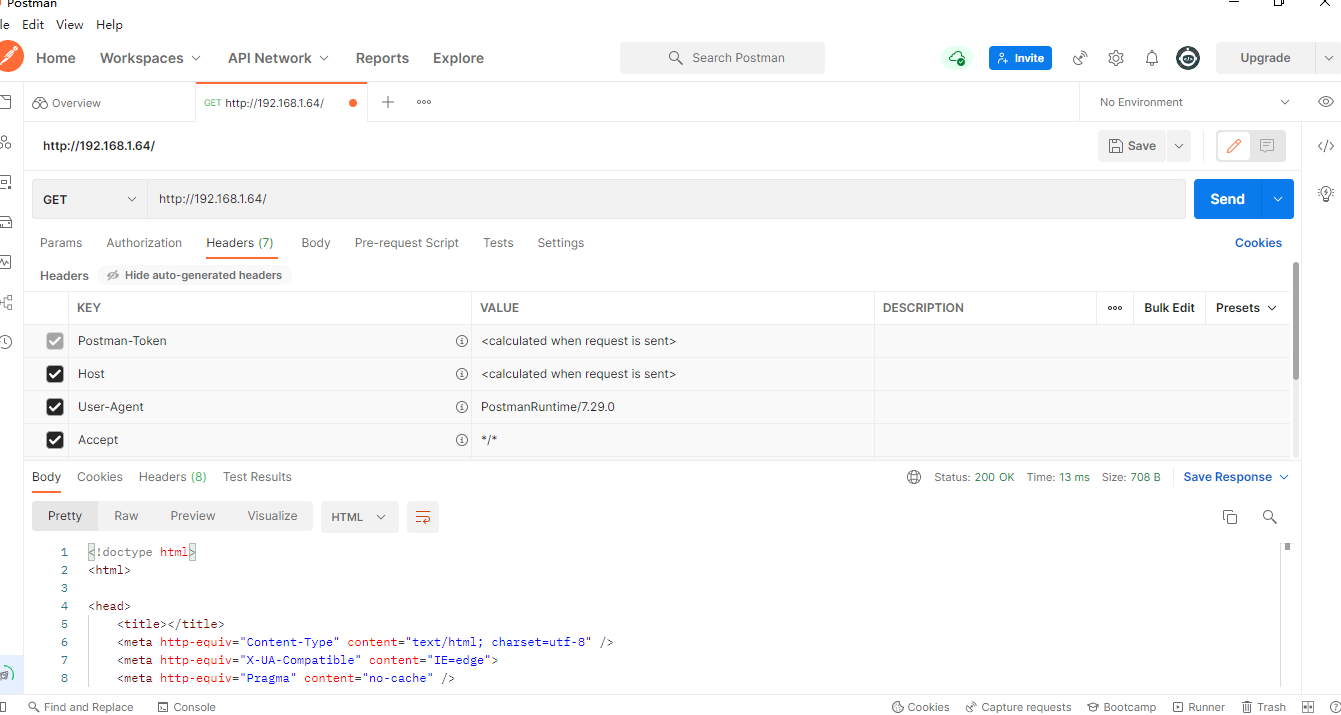Viewport: 1341px width, 715px height.
Task: Open the HTML format dropdown
Action: tap(359, 517)
